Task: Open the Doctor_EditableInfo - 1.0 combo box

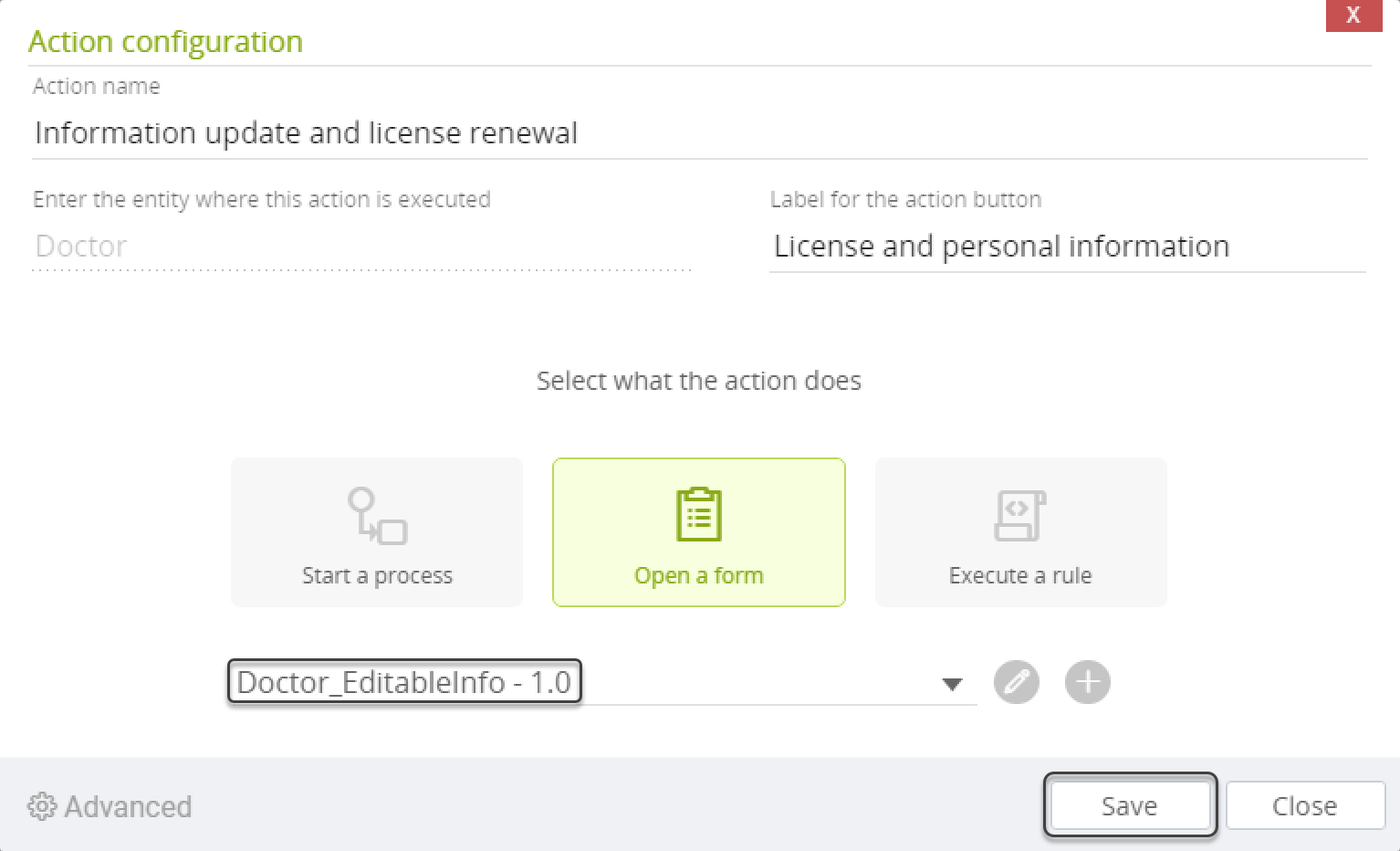Action: coord(602,682)
